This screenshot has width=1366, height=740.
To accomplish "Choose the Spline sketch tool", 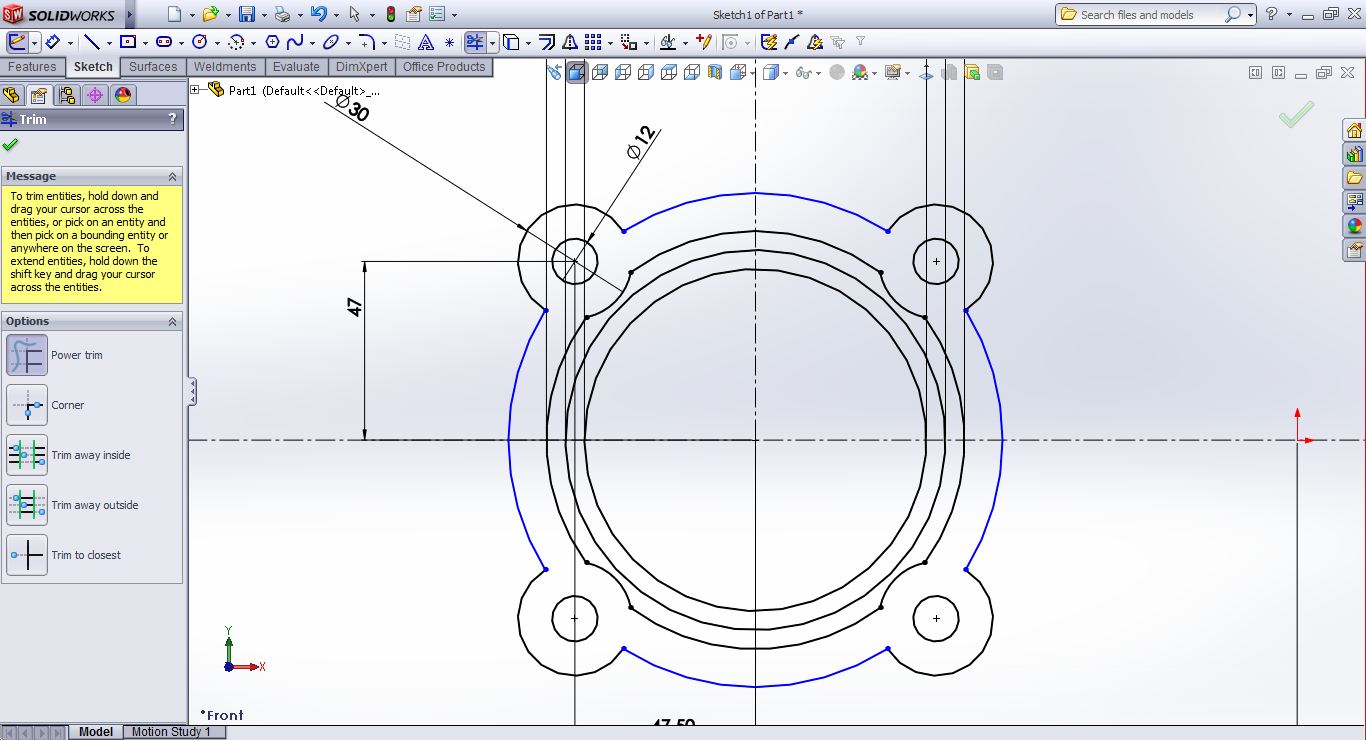I will [x=295, y=42].
